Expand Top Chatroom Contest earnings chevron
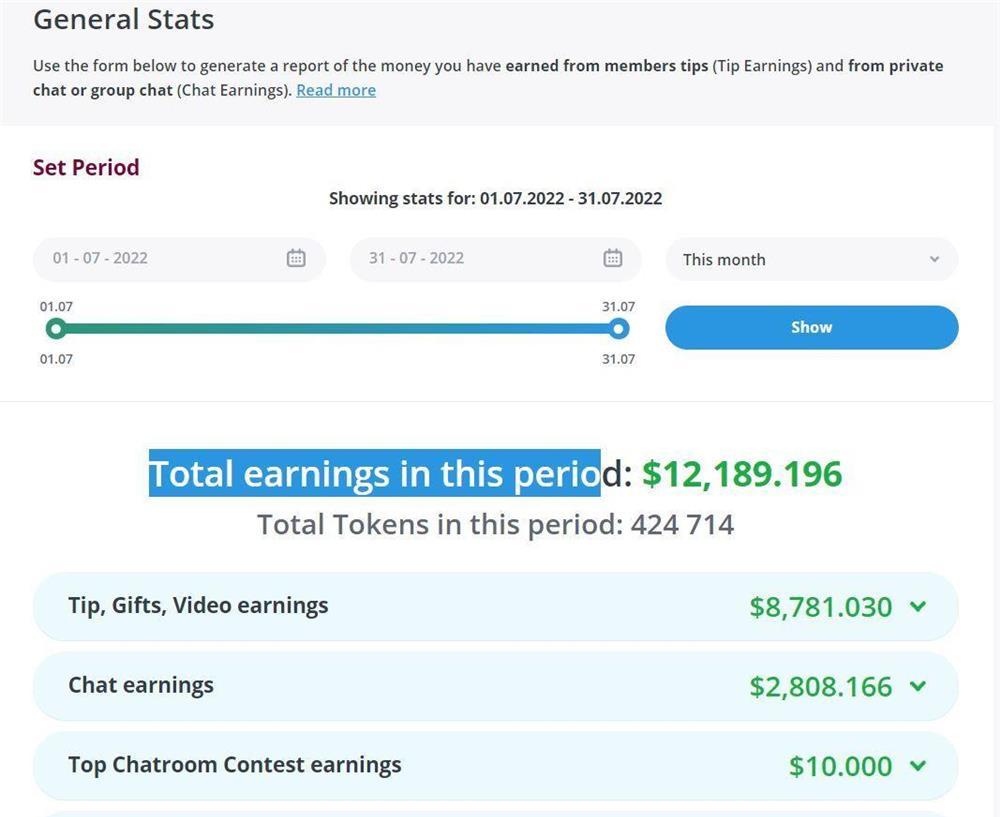The image size is (1000, 817). tap(918, 766)
